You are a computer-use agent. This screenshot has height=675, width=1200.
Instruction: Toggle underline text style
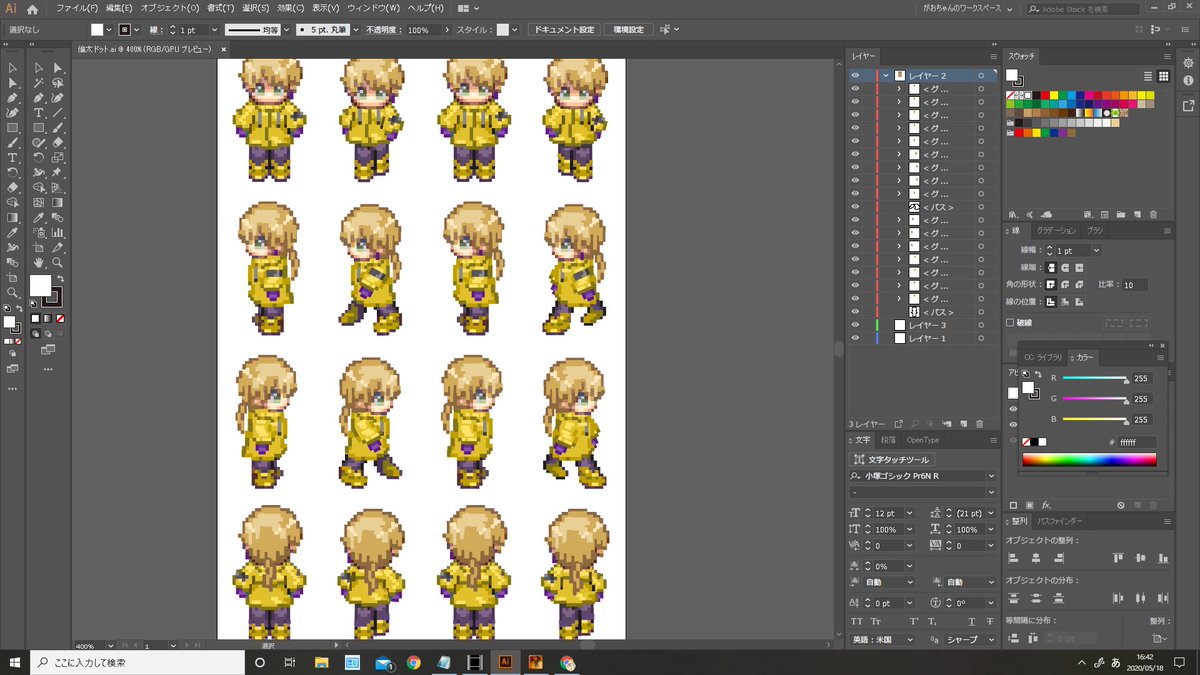pos(971,621)
